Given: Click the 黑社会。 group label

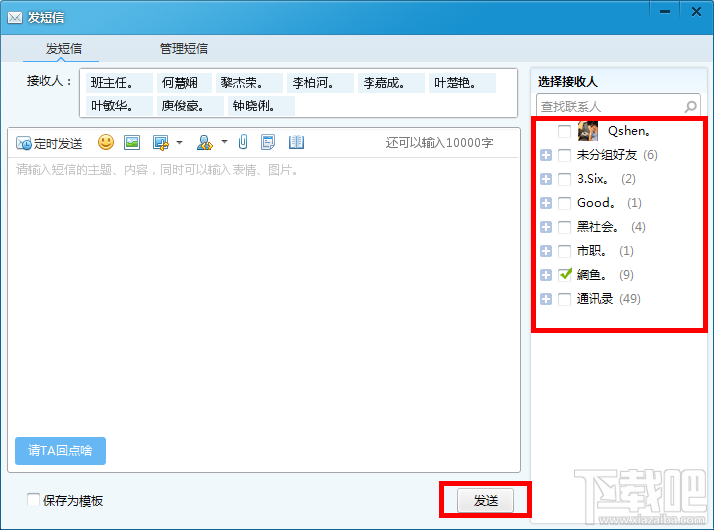Looking at the screenshot, I should (x=597, y=227).
